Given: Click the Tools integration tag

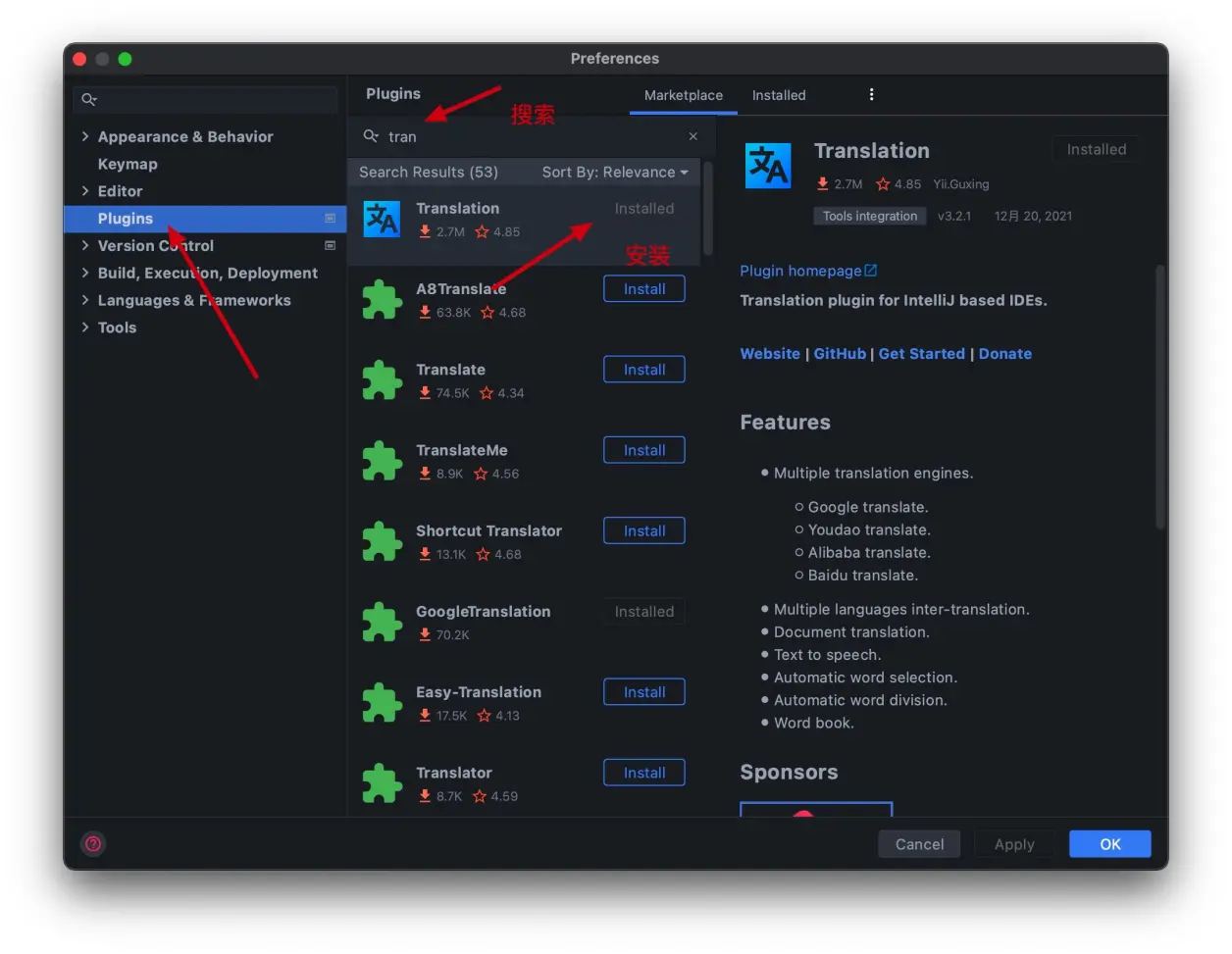Looking at the screenshot, I should pyautogui.click(x=870, y=216).
